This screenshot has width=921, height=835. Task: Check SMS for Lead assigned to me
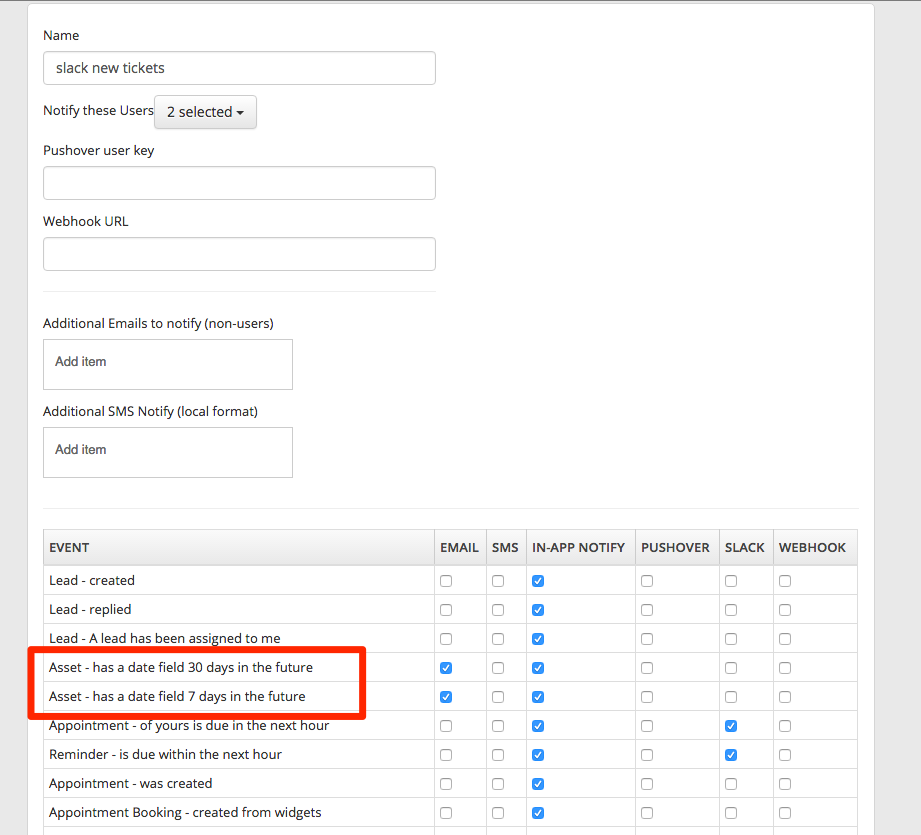(498, 639)
